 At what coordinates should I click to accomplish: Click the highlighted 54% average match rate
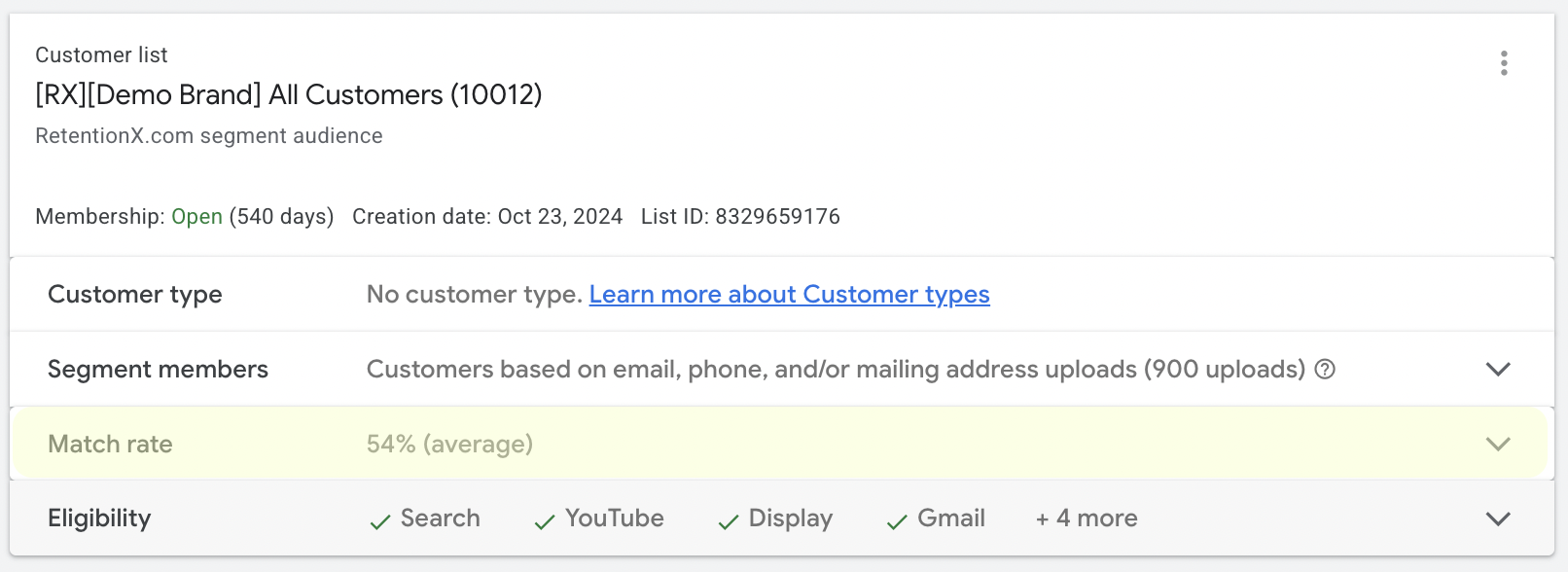[x=448, y=444]
